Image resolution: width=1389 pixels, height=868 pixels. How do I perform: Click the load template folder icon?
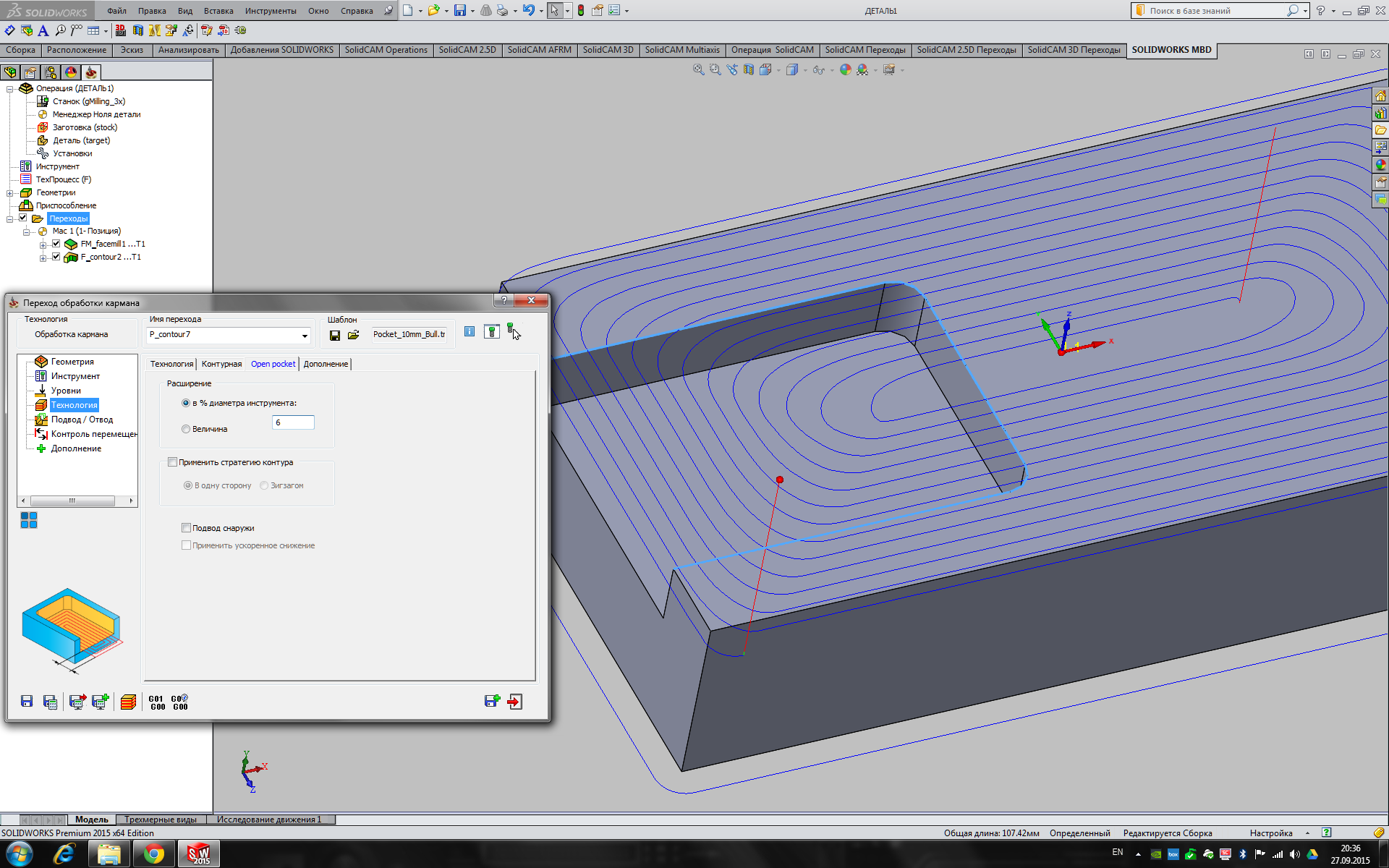click(x=354, y=335)
